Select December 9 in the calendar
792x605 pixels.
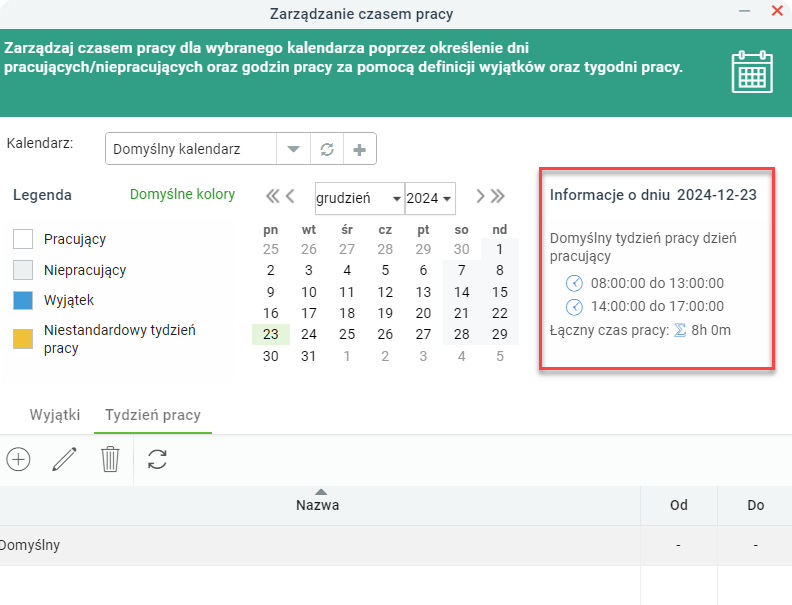(x=271, y=292)
